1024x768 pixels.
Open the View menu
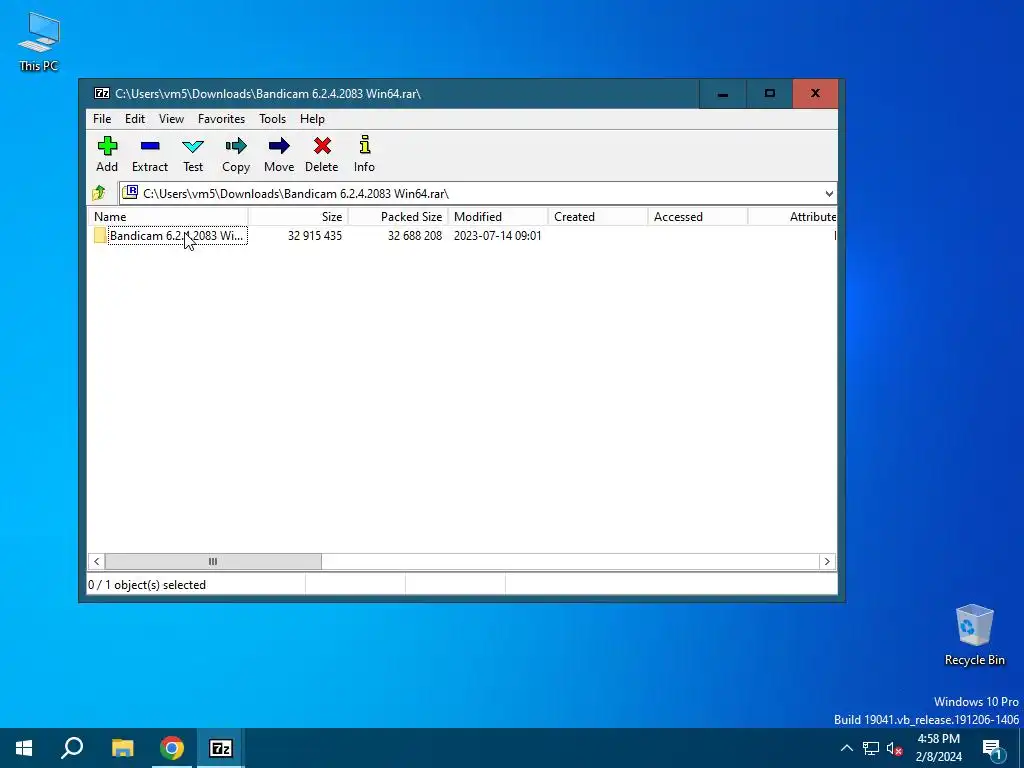[171, 119]
